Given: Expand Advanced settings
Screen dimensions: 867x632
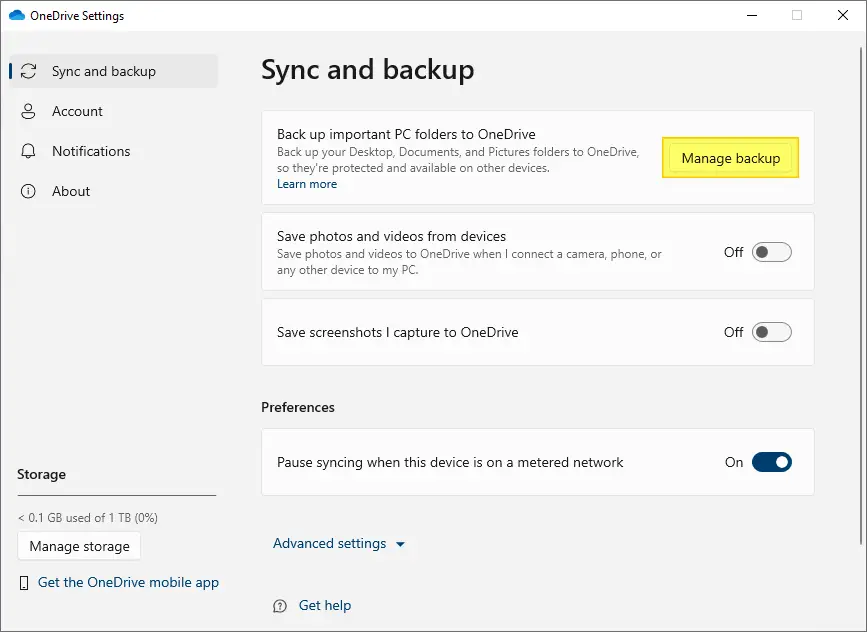Looking at the screenshot, I should tap(338, 544).
